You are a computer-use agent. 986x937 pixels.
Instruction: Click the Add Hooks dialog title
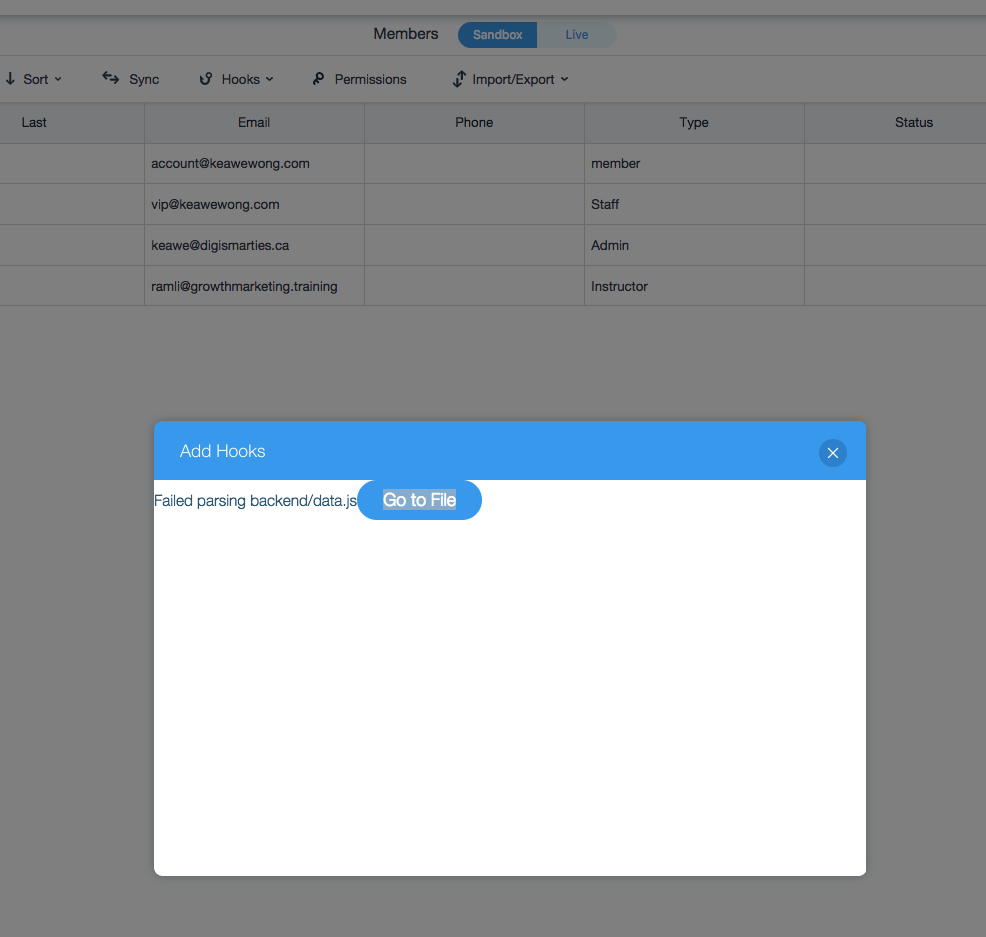pyautogui.click(x=223, y=451)
